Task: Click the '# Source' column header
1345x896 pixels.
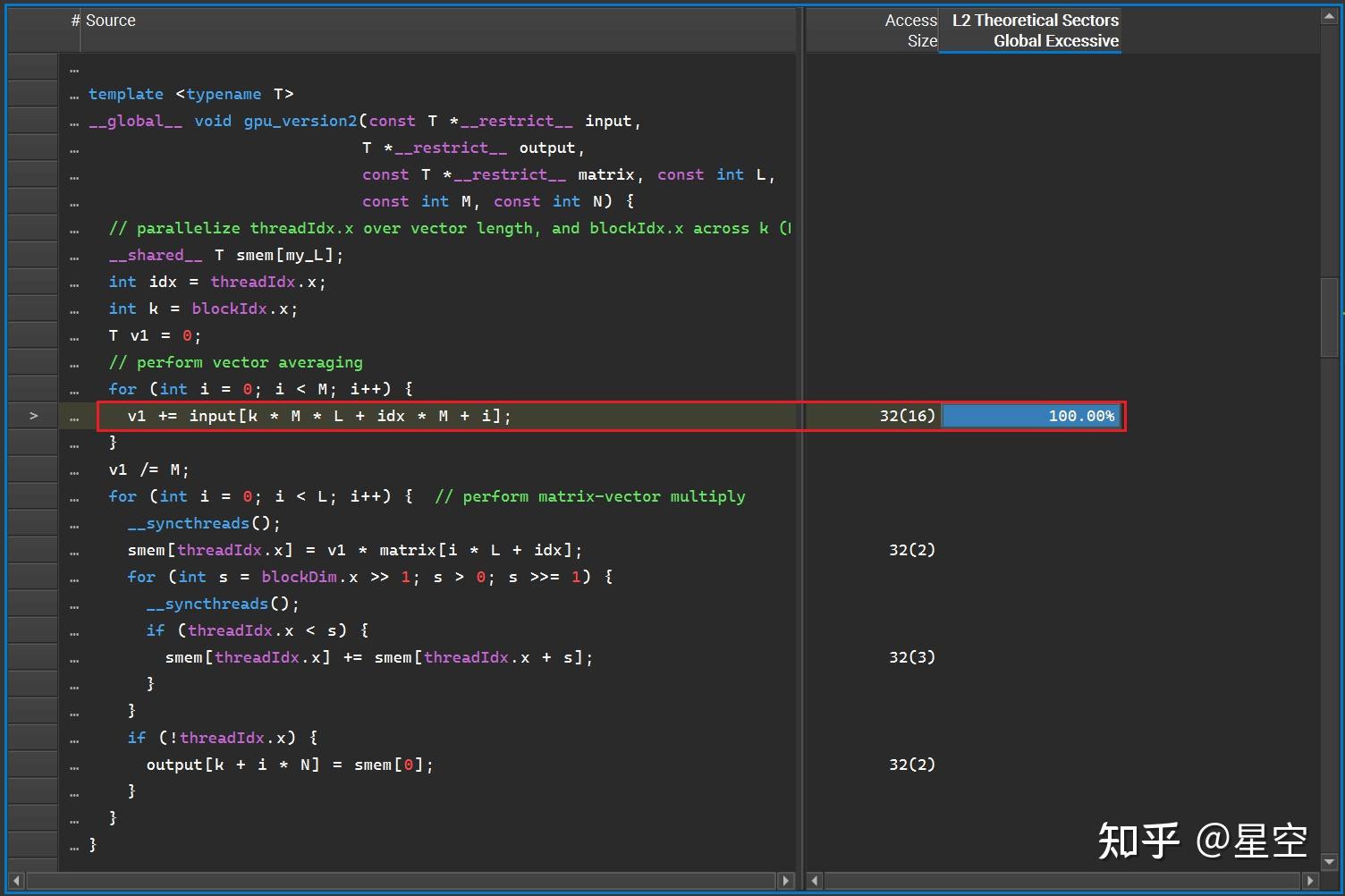Action: point(106,20)
